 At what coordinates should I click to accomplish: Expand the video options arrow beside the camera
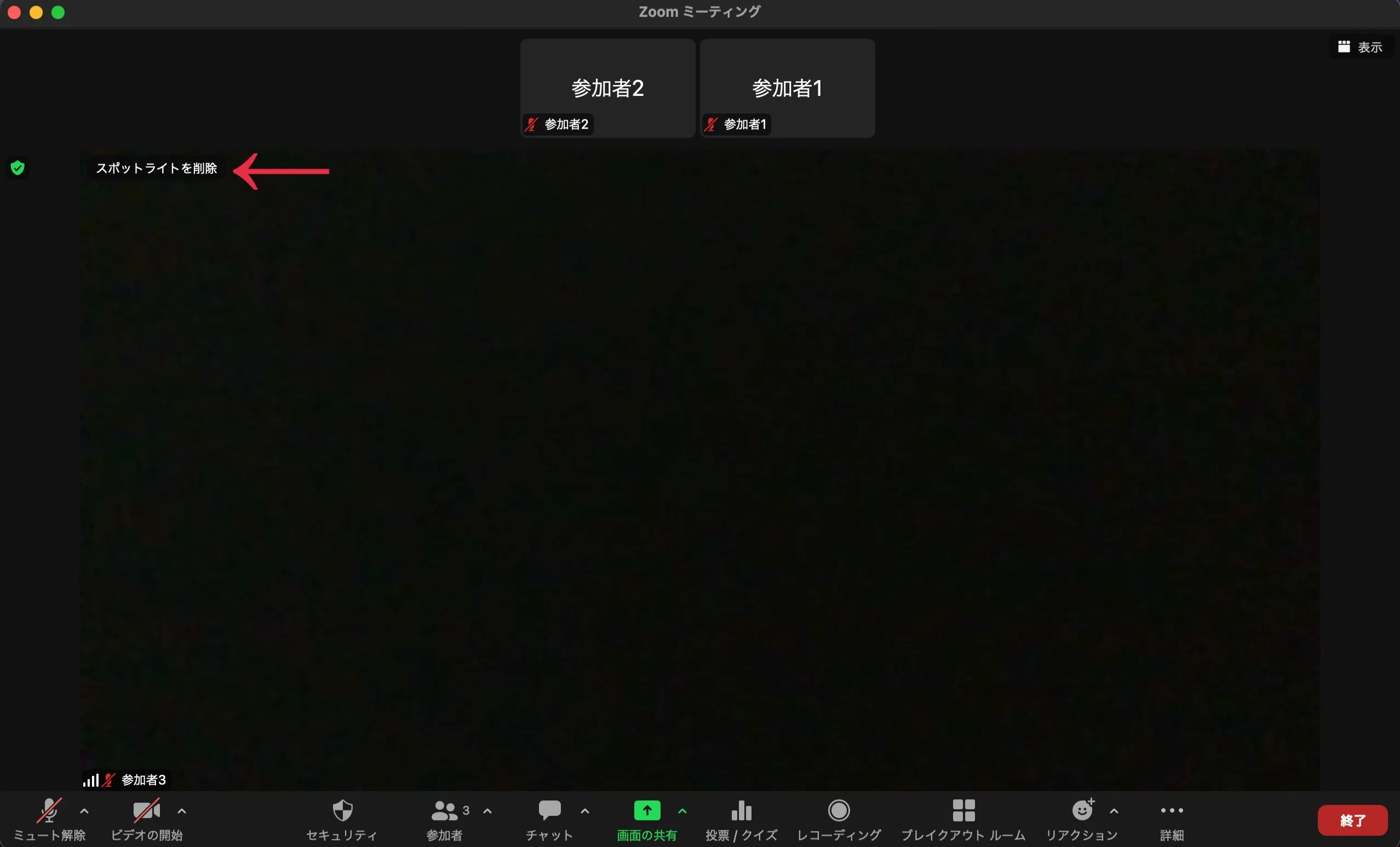(182, 811)
